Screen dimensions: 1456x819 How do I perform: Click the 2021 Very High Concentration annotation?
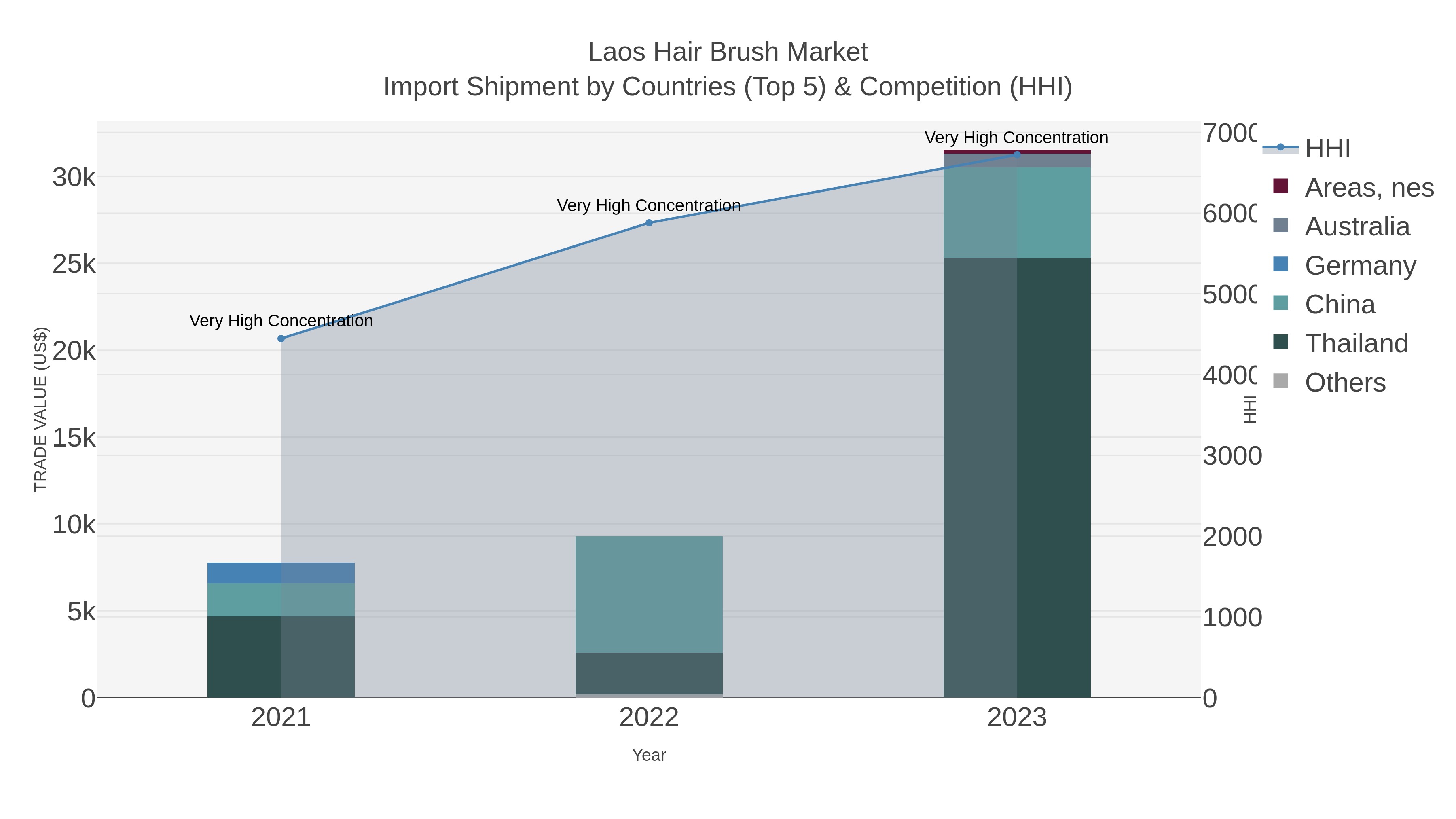tap(281, 321)
